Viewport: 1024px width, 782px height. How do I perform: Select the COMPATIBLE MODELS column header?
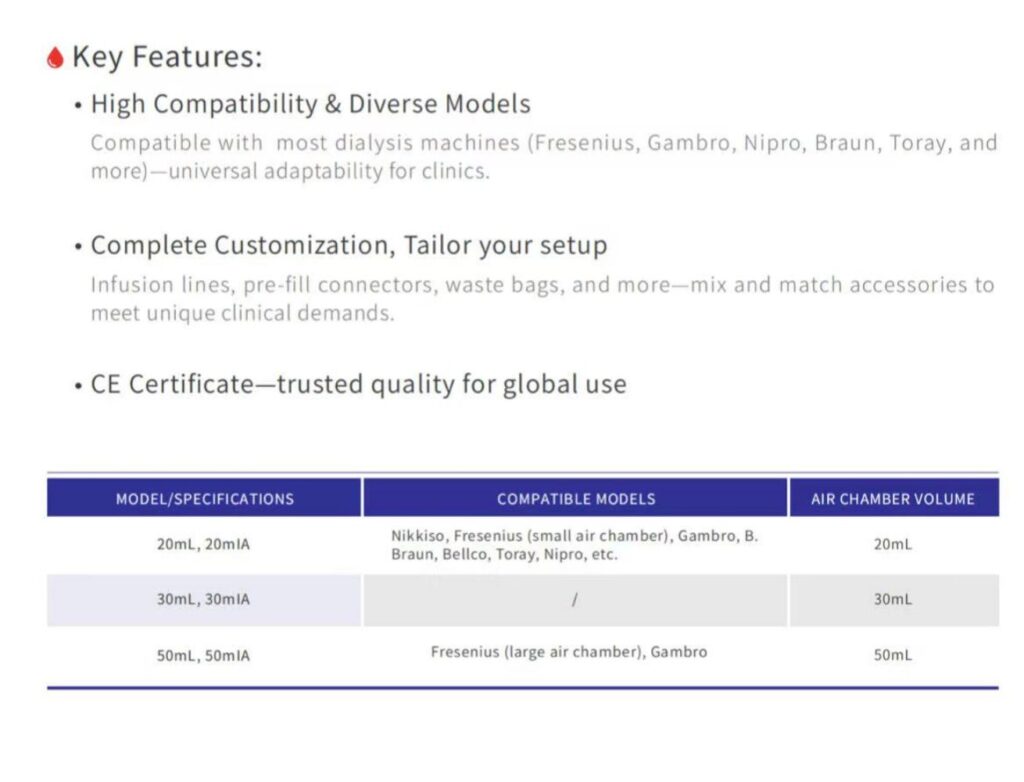576,498
